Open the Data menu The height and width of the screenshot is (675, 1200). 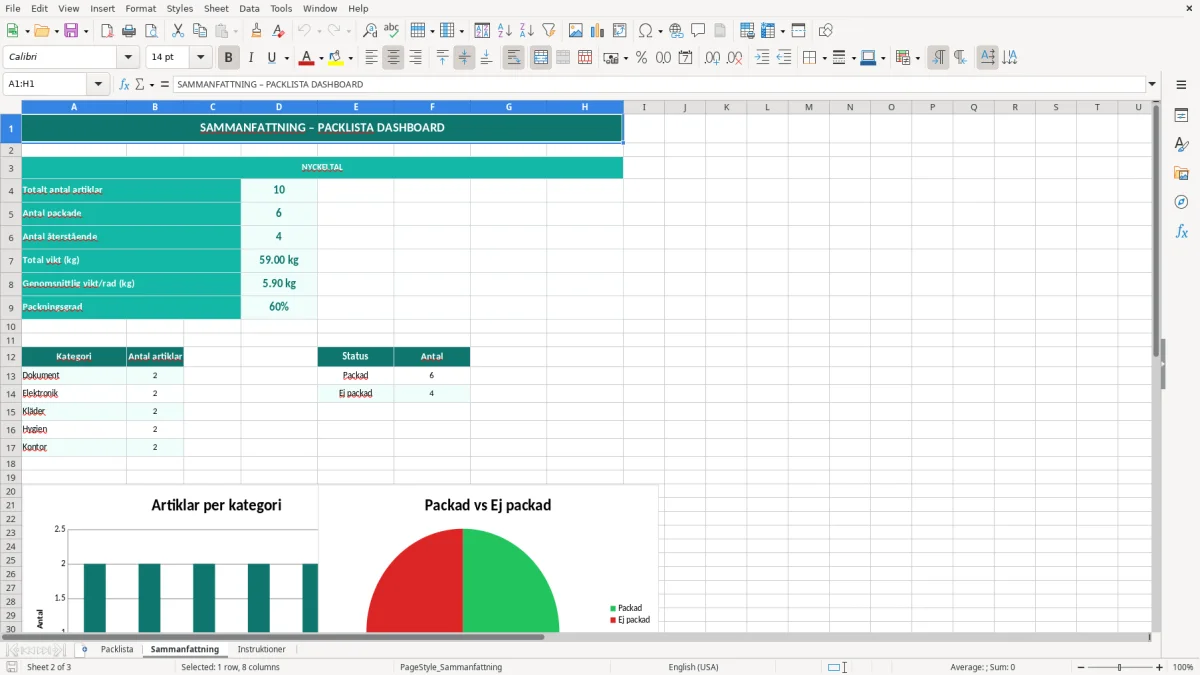(x=249, y=8)
